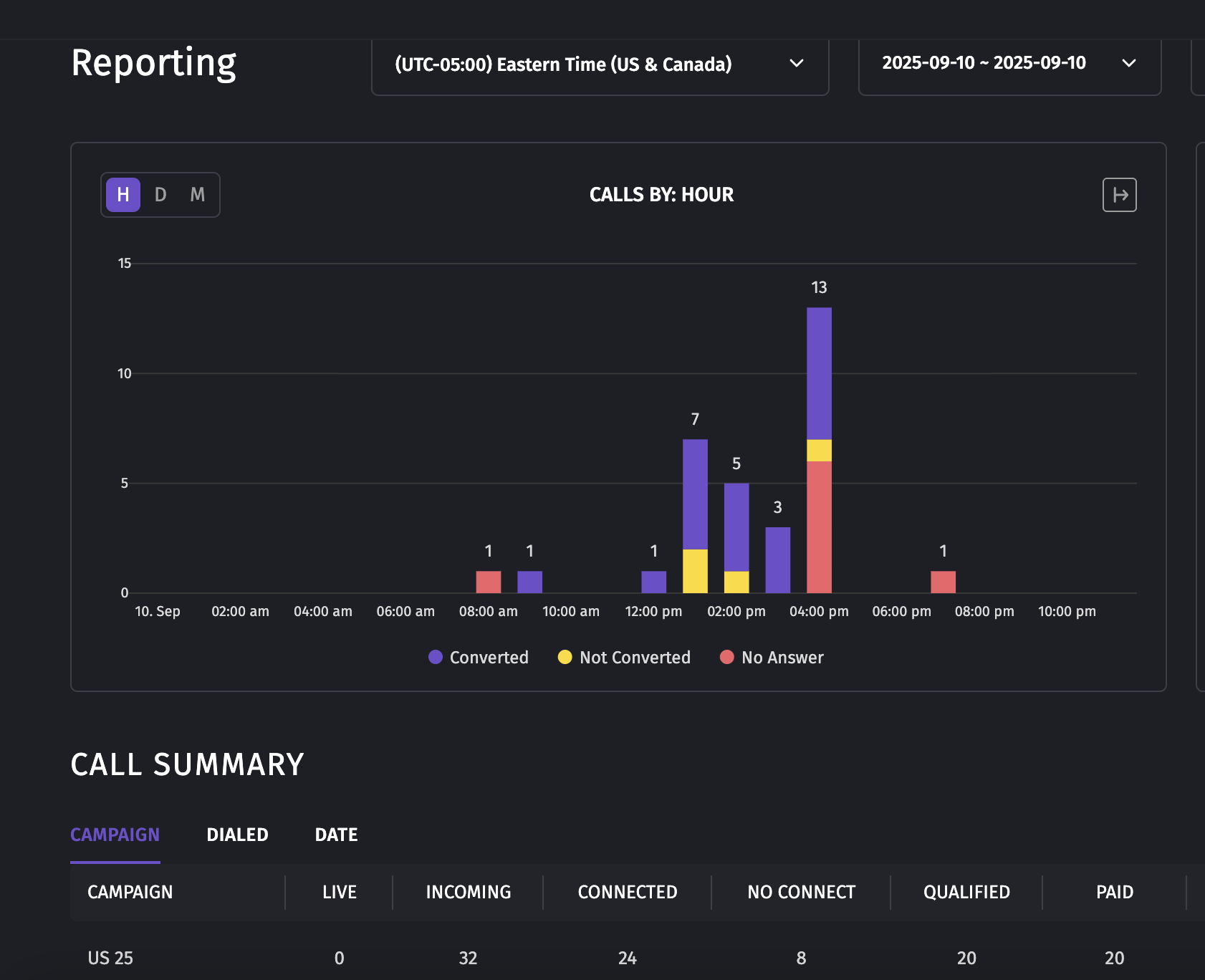
Task: Switch to the DIALED tab
Action: (x=237, y=835)
